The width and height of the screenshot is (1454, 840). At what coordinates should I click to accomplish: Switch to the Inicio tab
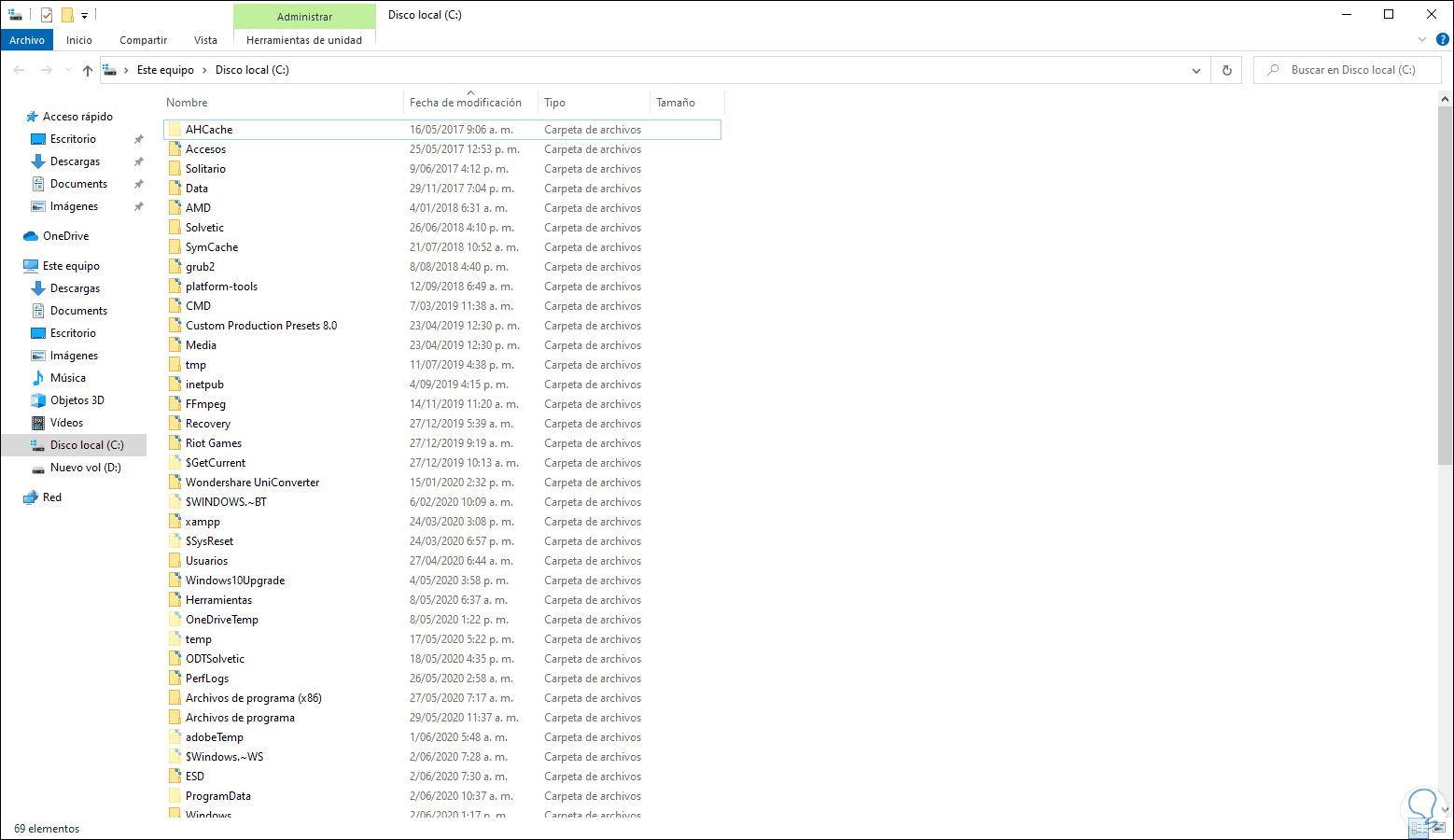pyautogui.click(x=79, y=40)
